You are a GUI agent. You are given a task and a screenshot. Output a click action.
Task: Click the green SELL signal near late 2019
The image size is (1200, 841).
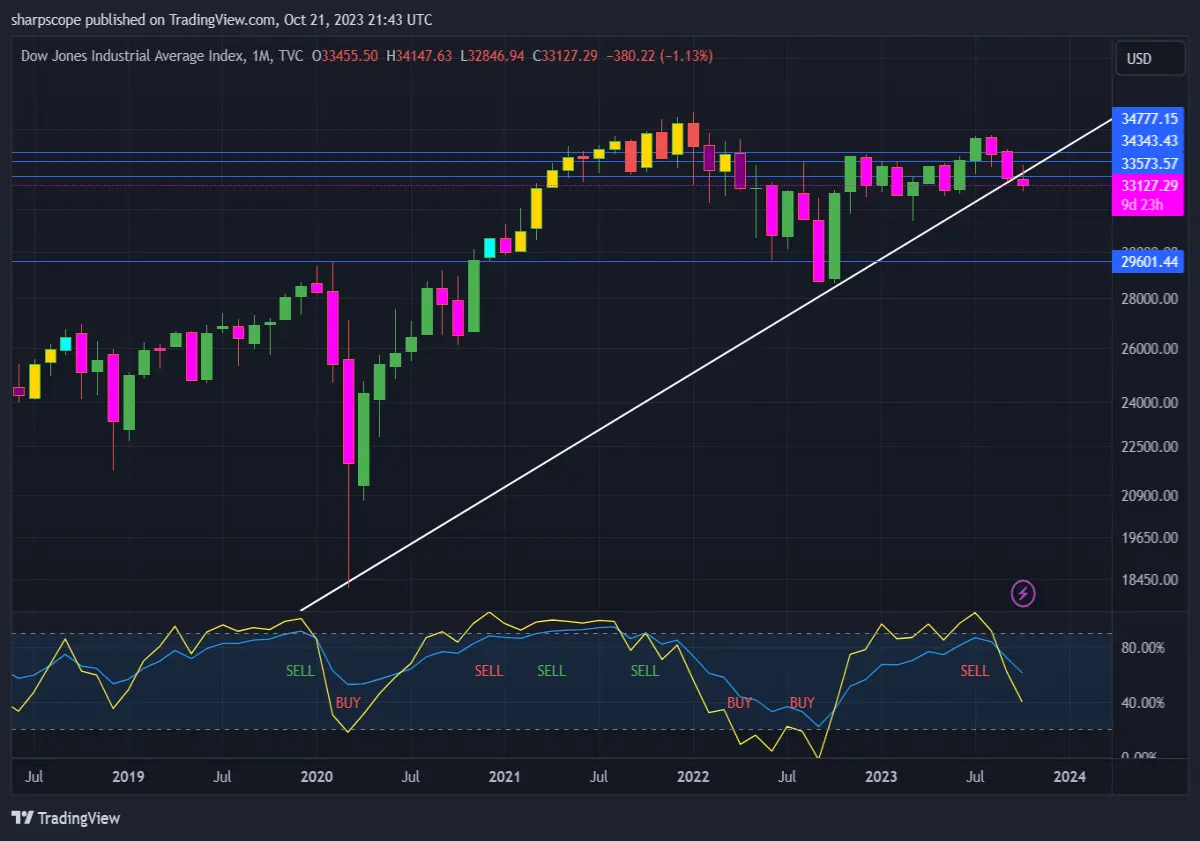(x=300, y=671)
